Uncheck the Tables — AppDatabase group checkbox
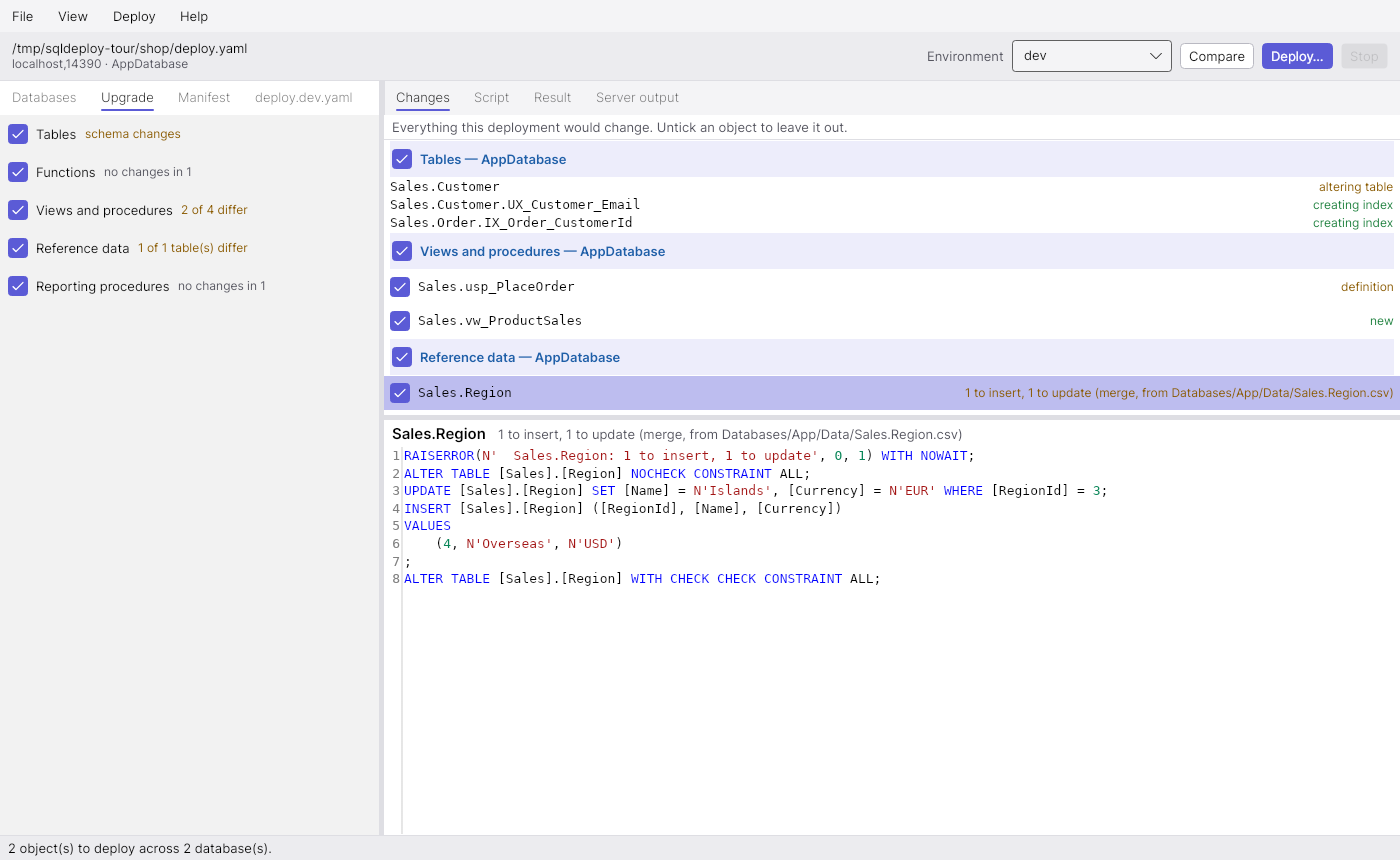The height and width of the screenshot is (860, 1400). tap(402, 159)
